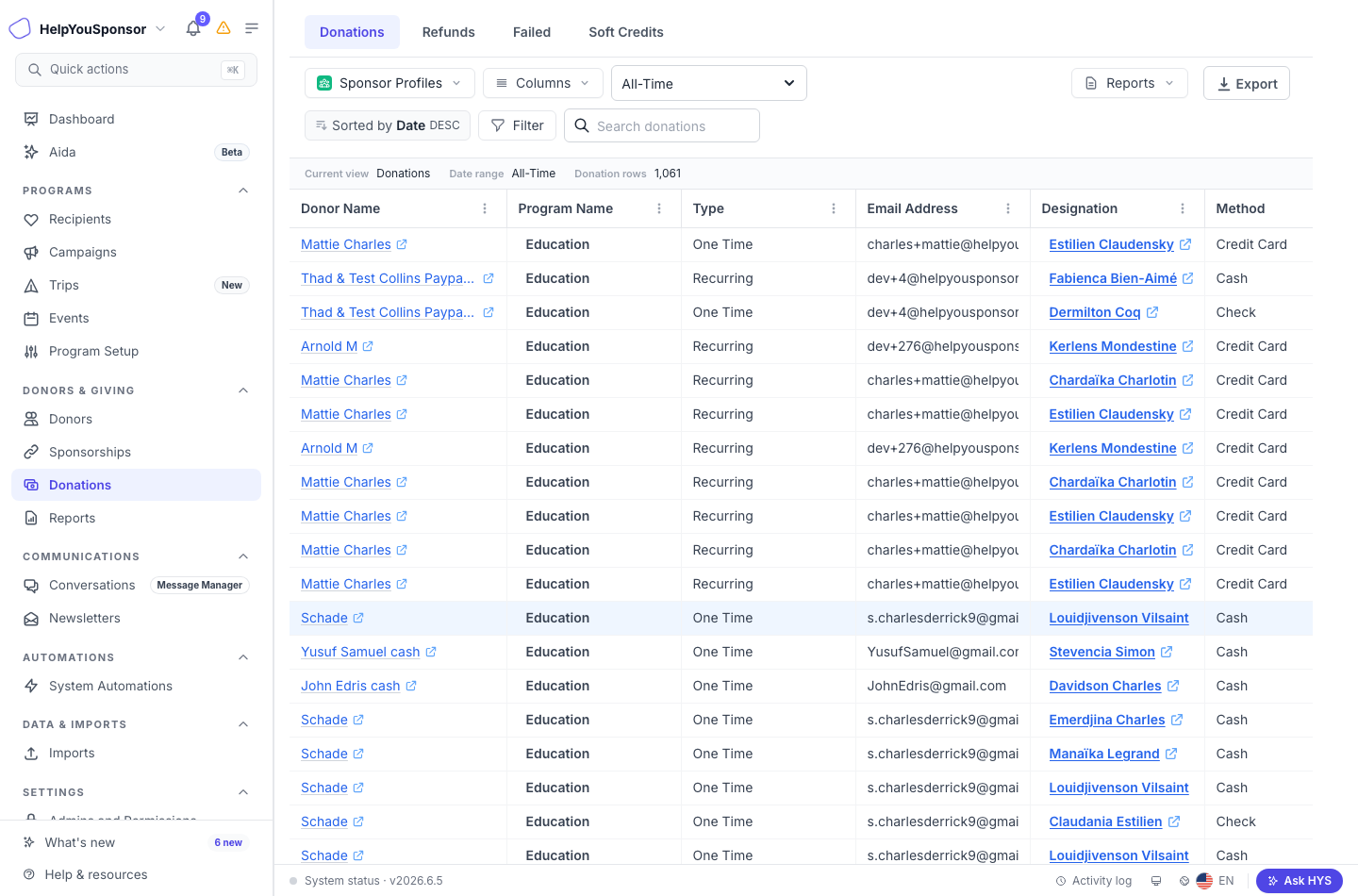The height and width of the screenshot is (896, 1358).
Task: Open external link icon beside Fabienca Bien-Aimé
Action: coord(1188,278)
